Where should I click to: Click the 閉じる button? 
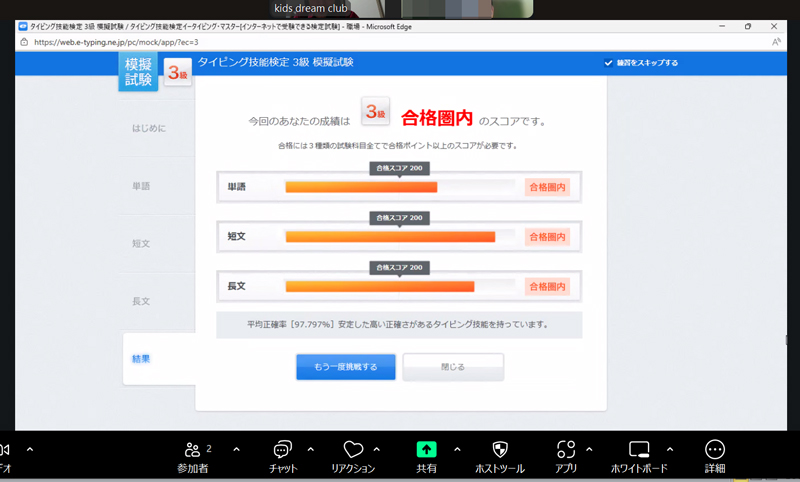click(453, 367)
